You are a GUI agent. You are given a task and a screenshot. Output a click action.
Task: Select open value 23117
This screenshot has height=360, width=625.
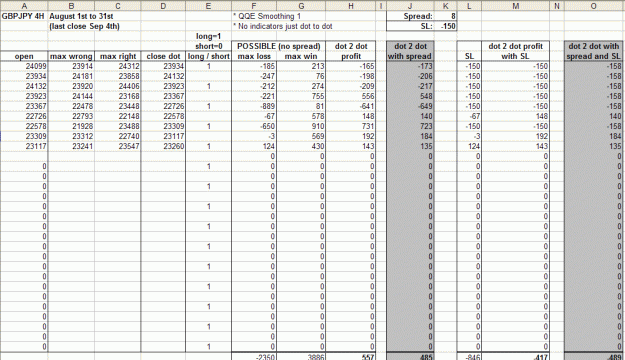click(24, 146)
